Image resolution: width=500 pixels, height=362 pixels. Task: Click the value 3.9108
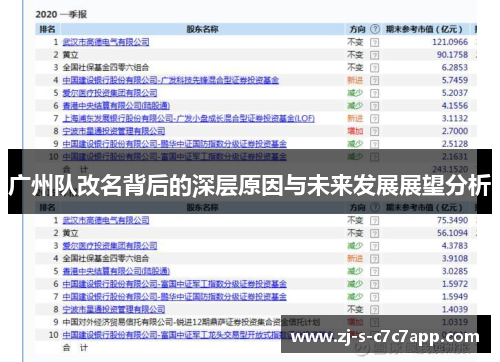(455, 258)
